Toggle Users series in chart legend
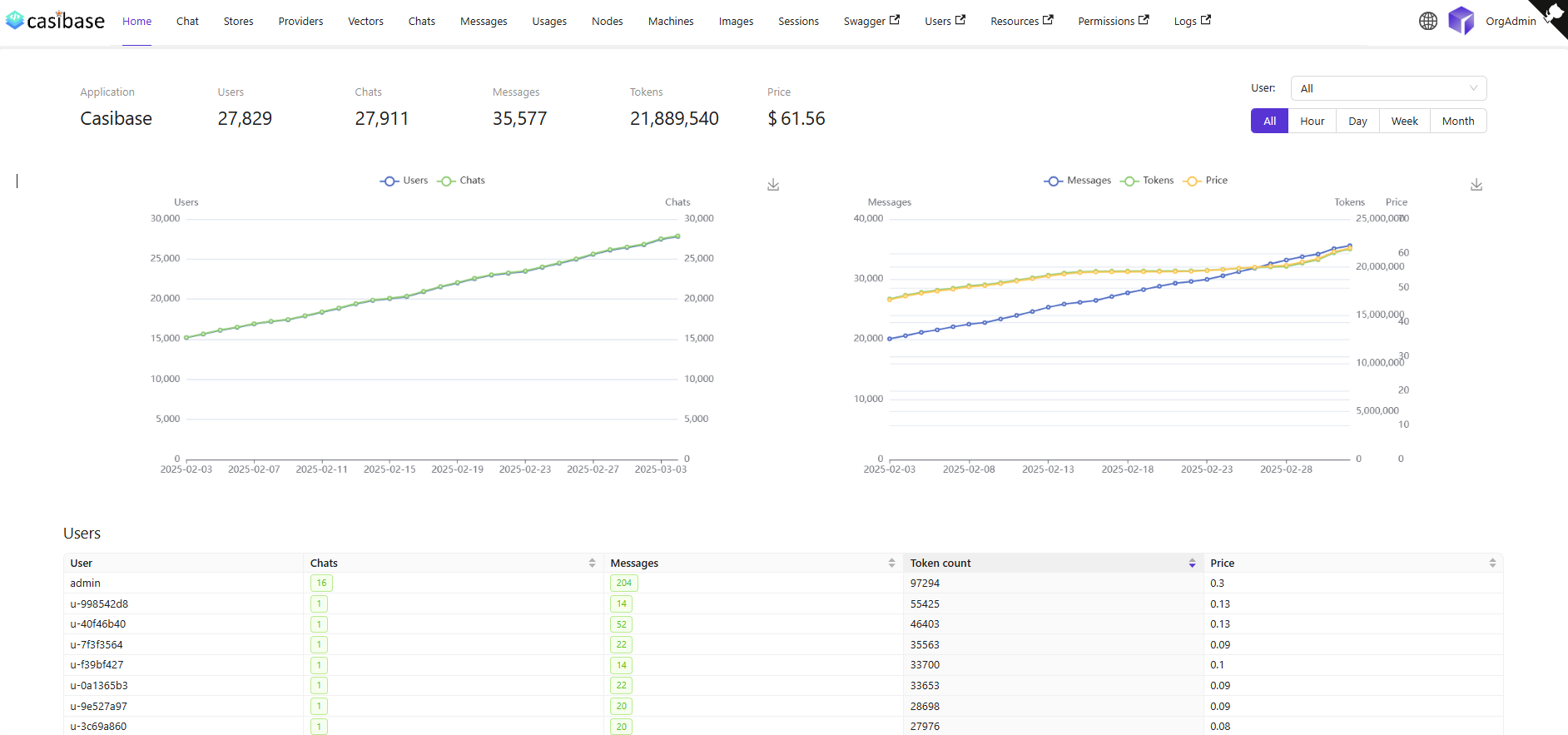The image size is (1568, 735). click(x=404, y=181)
